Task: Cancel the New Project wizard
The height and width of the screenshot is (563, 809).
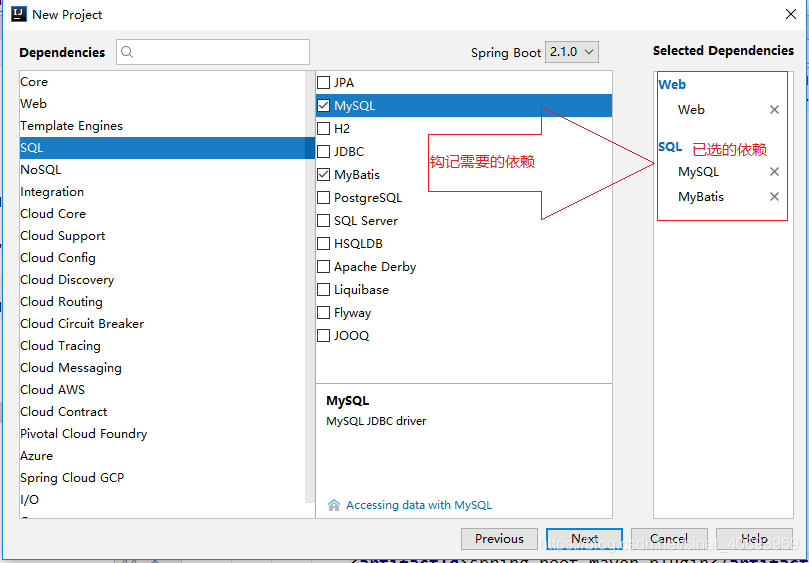Action: 669,539
